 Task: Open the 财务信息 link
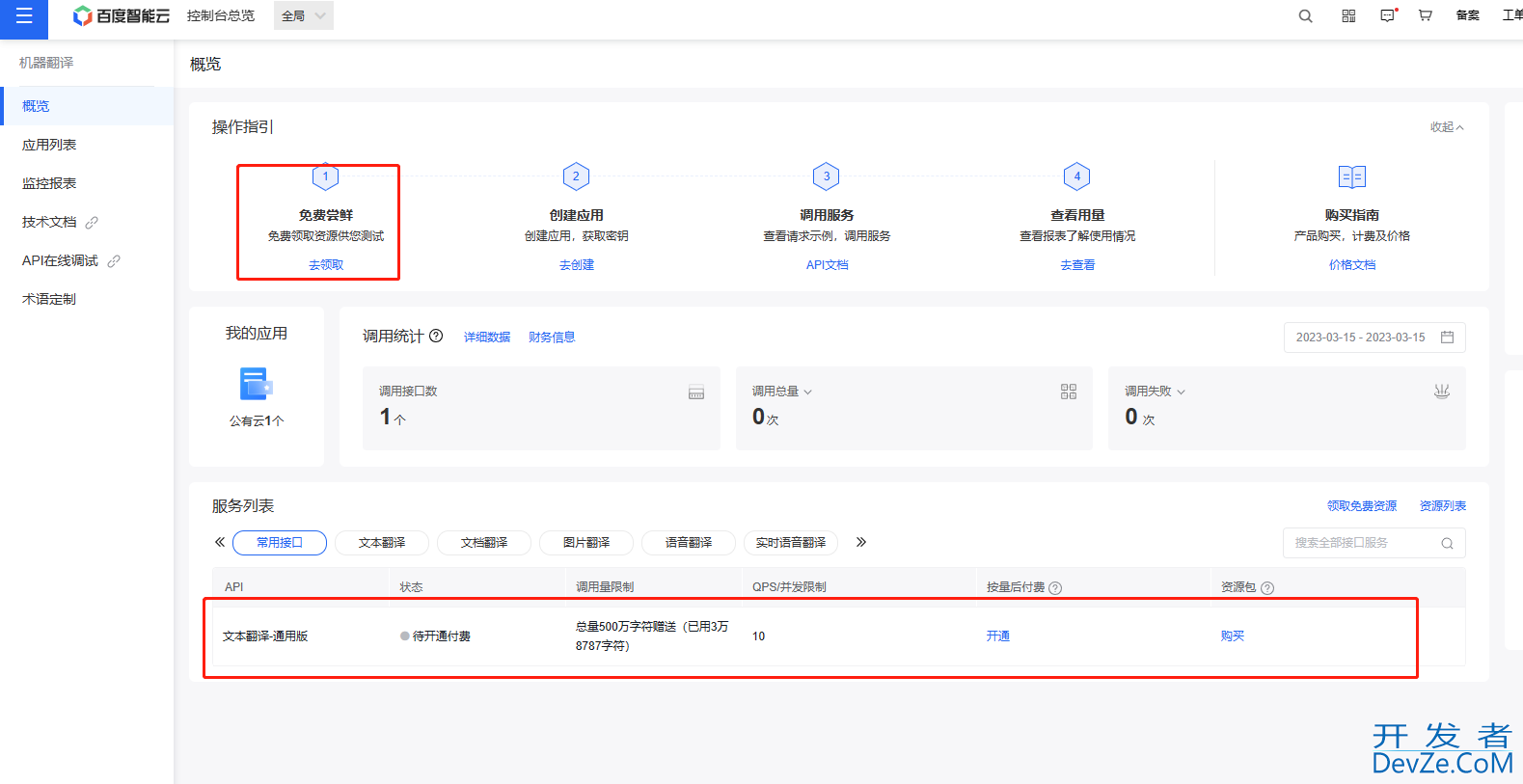click(x=552, y=338)
